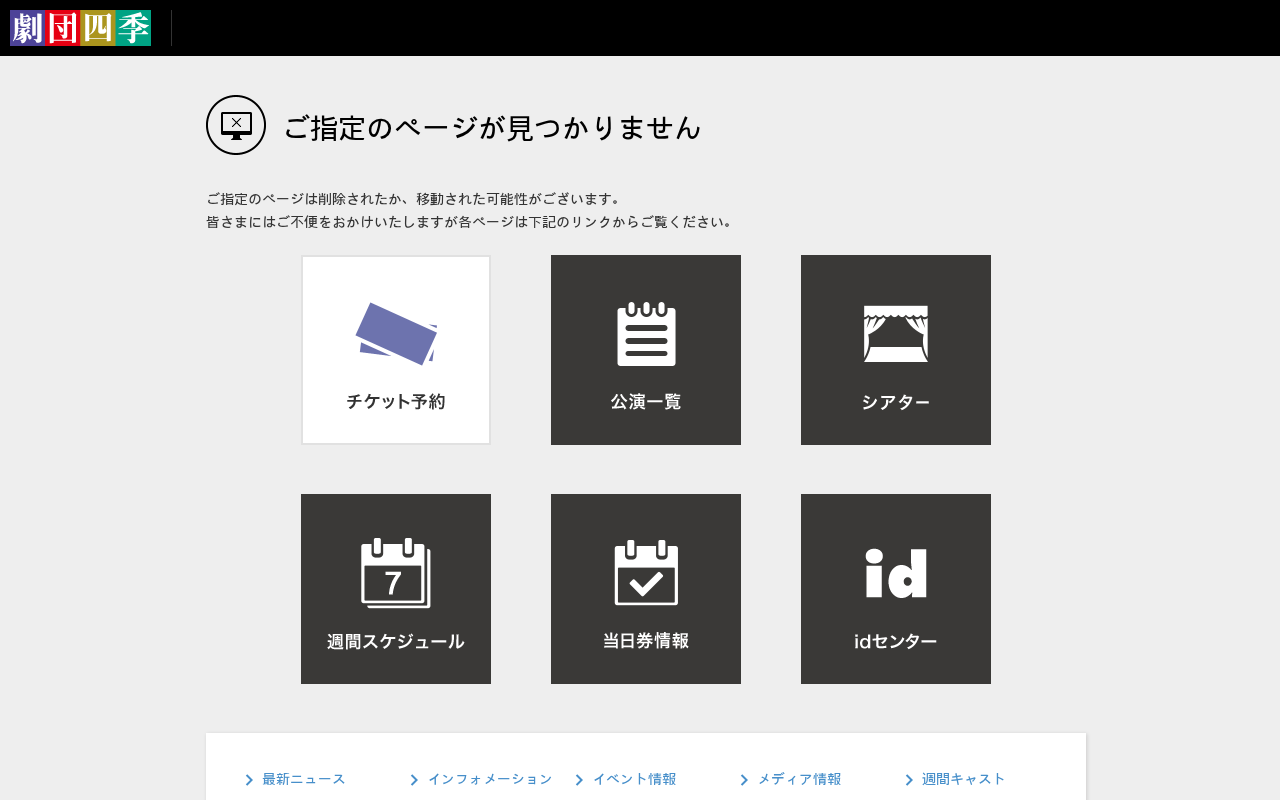Click the 劇団四季 logo in the header

point(80,28)
